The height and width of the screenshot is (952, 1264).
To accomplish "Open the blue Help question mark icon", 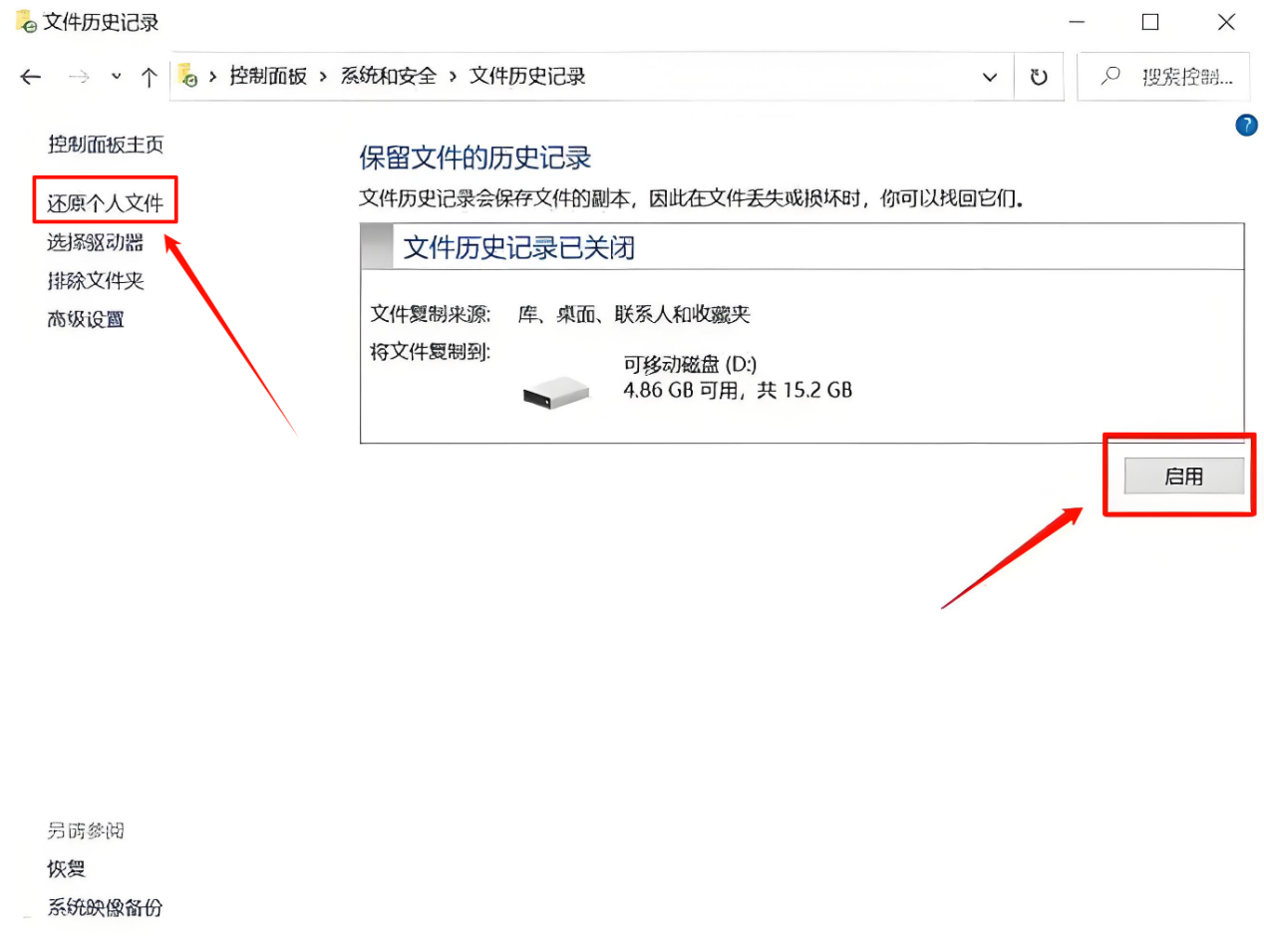I will [1246, 125].
